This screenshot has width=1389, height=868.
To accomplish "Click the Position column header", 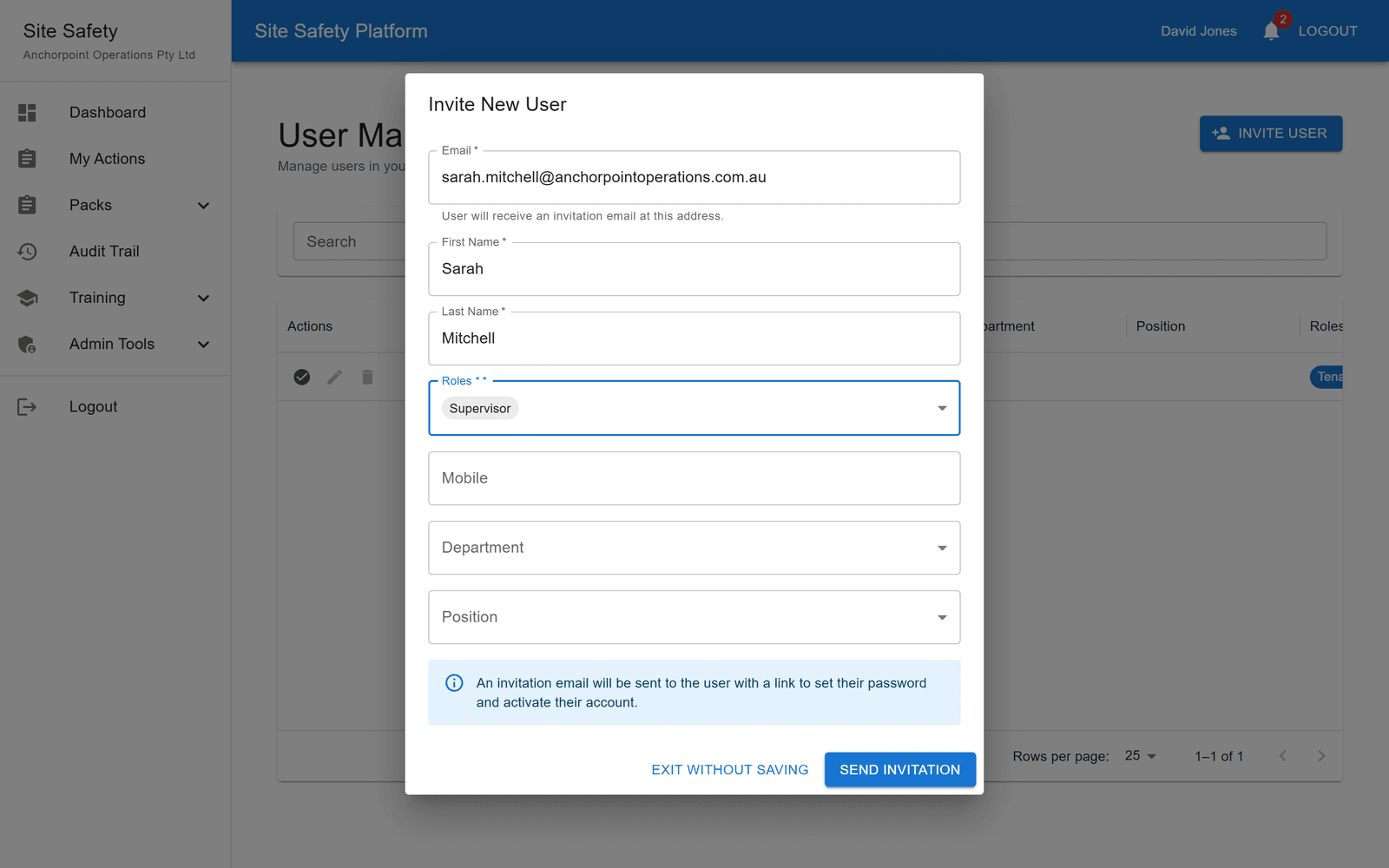I will pyautogui.click(x=1161, y=326).
